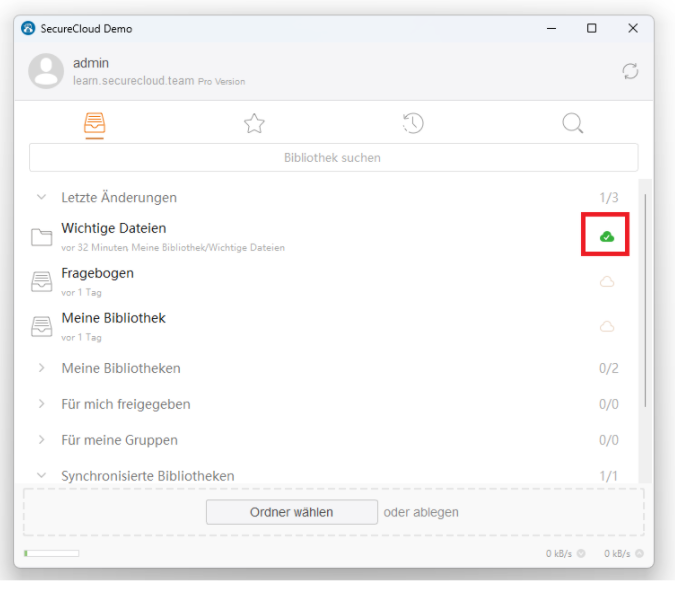
Task: Click the learn.securecloud.team server address
Action: pos(133,81)
